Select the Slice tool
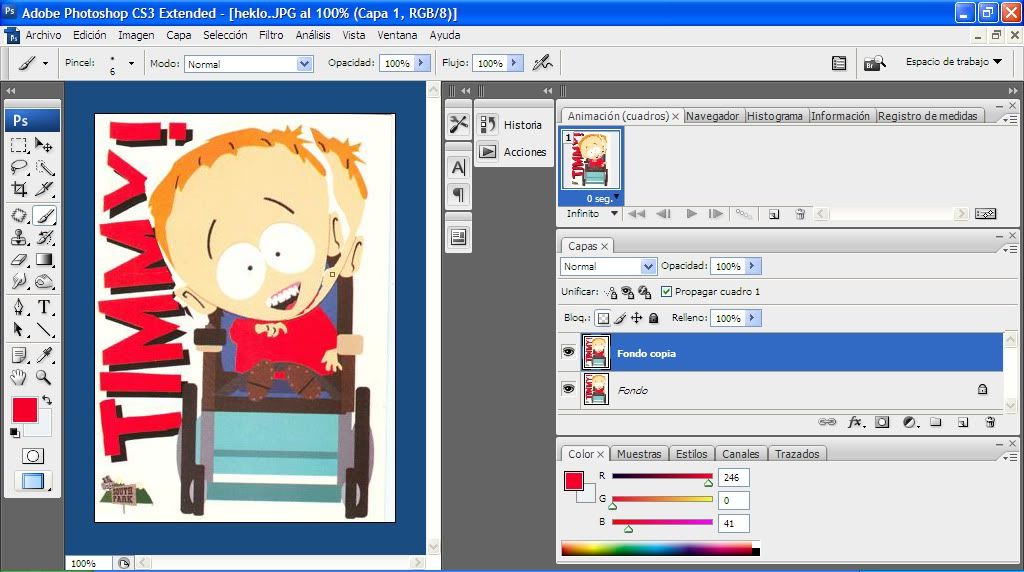Screen dimensions: 1024x572 (44, 189)
